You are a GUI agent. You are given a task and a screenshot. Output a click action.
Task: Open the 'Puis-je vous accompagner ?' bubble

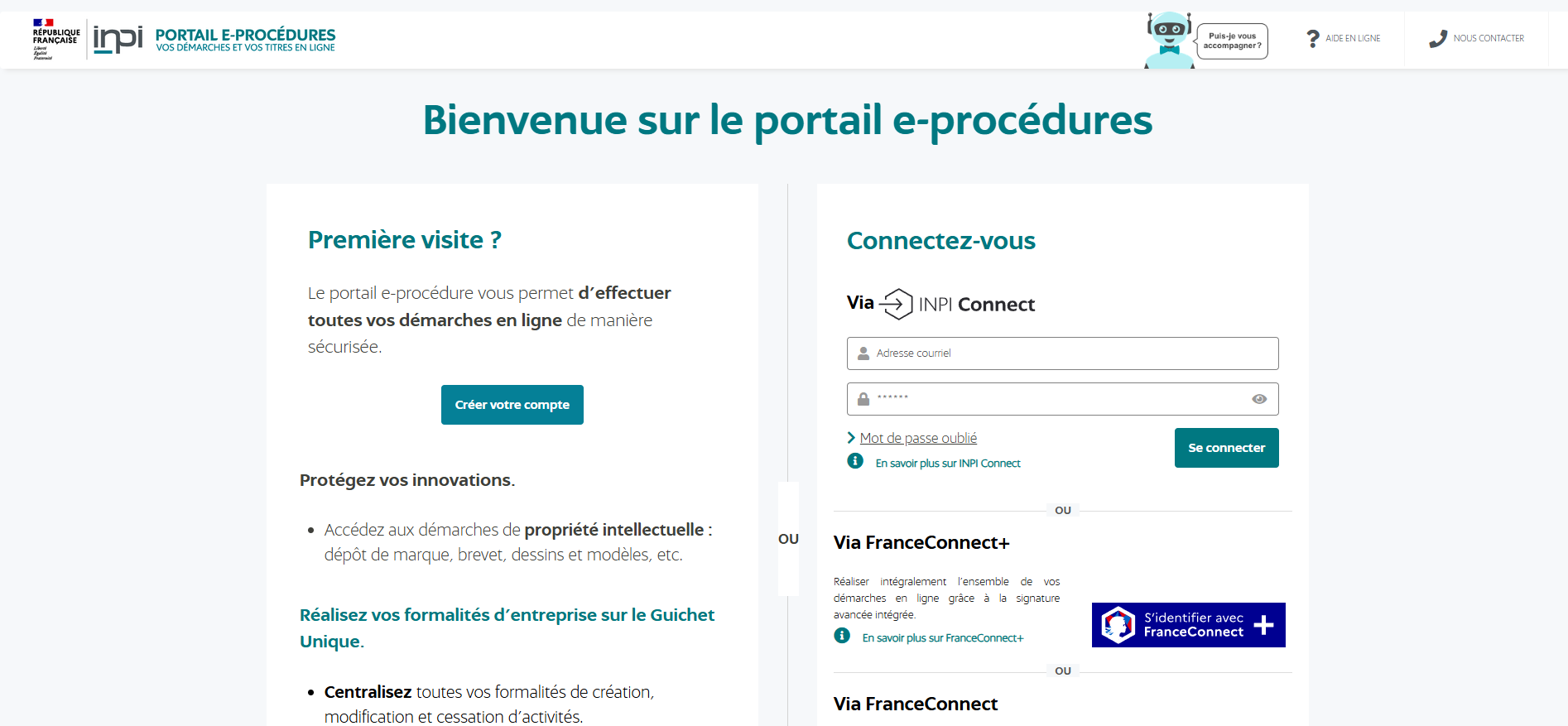1233,41
